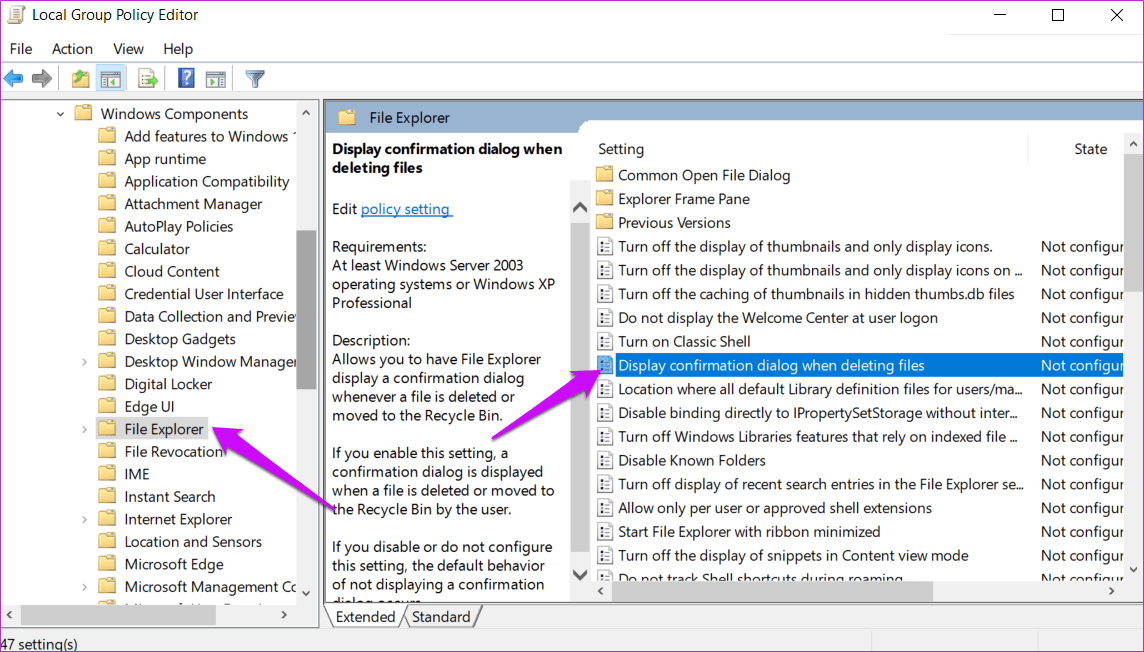
Task: Click folder icon beside Digital Locker
Action: pos(107,384)
